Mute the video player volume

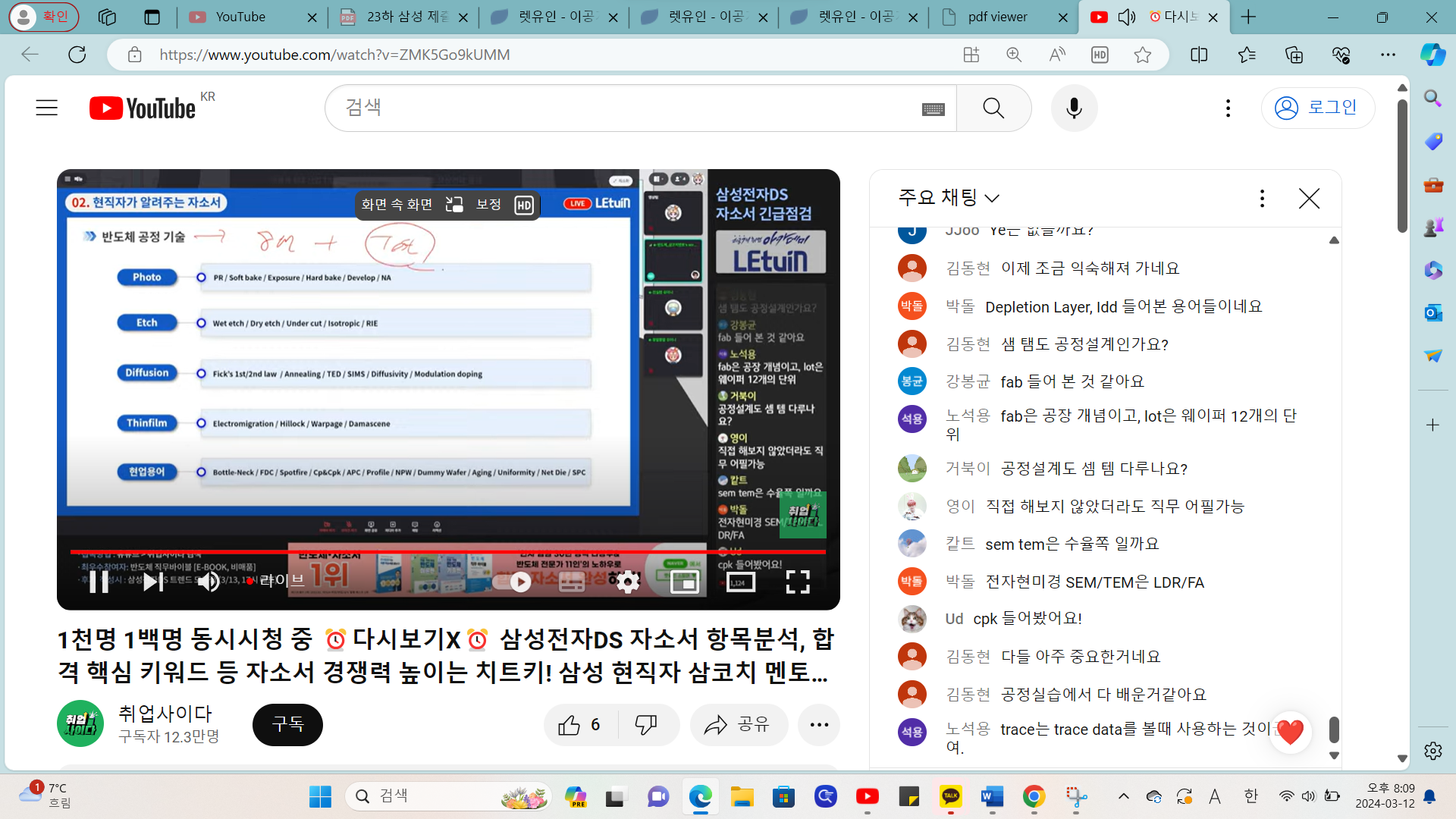(208, 582)
